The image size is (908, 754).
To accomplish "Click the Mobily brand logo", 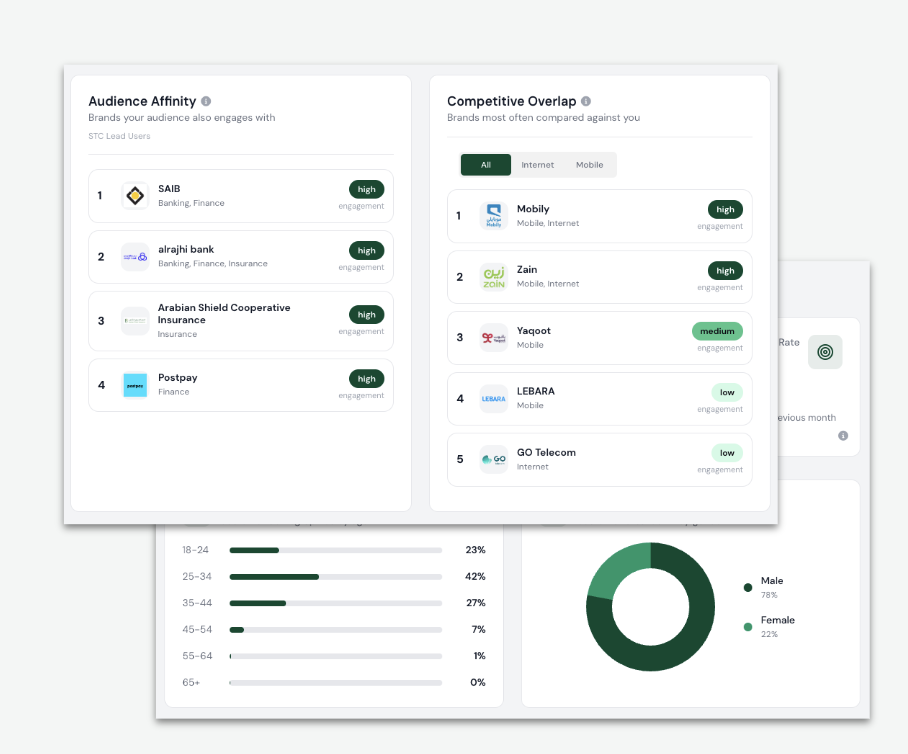I will 494,216.
